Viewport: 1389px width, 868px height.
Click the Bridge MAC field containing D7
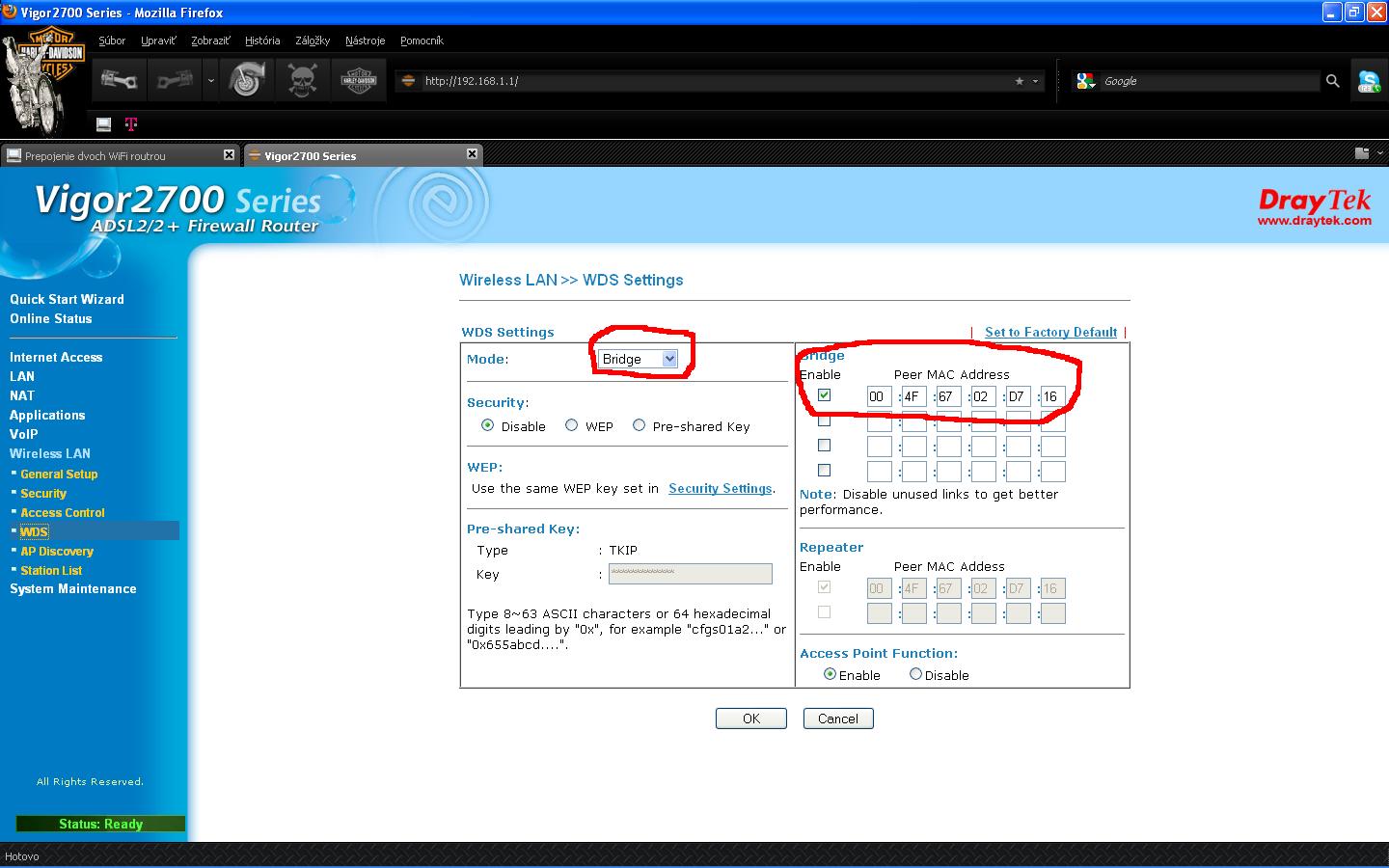point(1018,396)
